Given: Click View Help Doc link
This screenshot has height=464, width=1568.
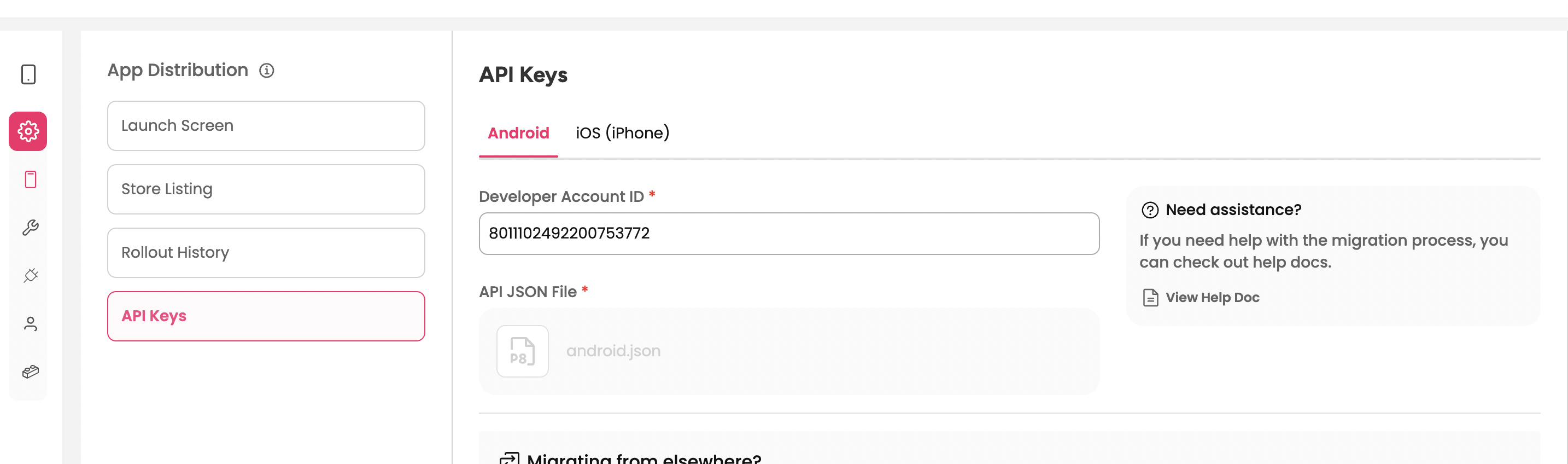Looking at the screenshot, I should [1212, 298].
